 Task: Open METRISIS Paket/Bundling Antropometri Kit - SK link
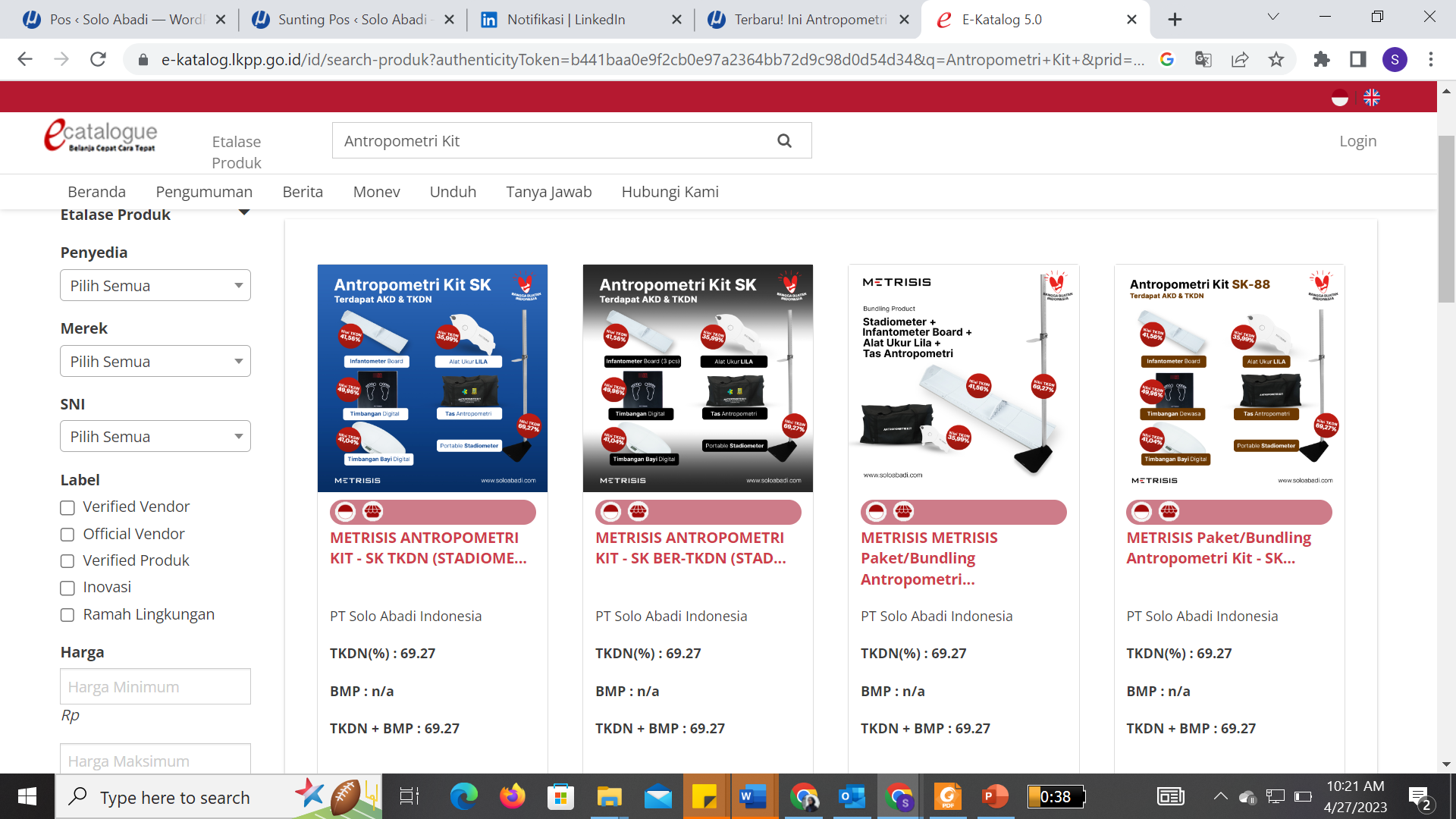coord(1219,548)
